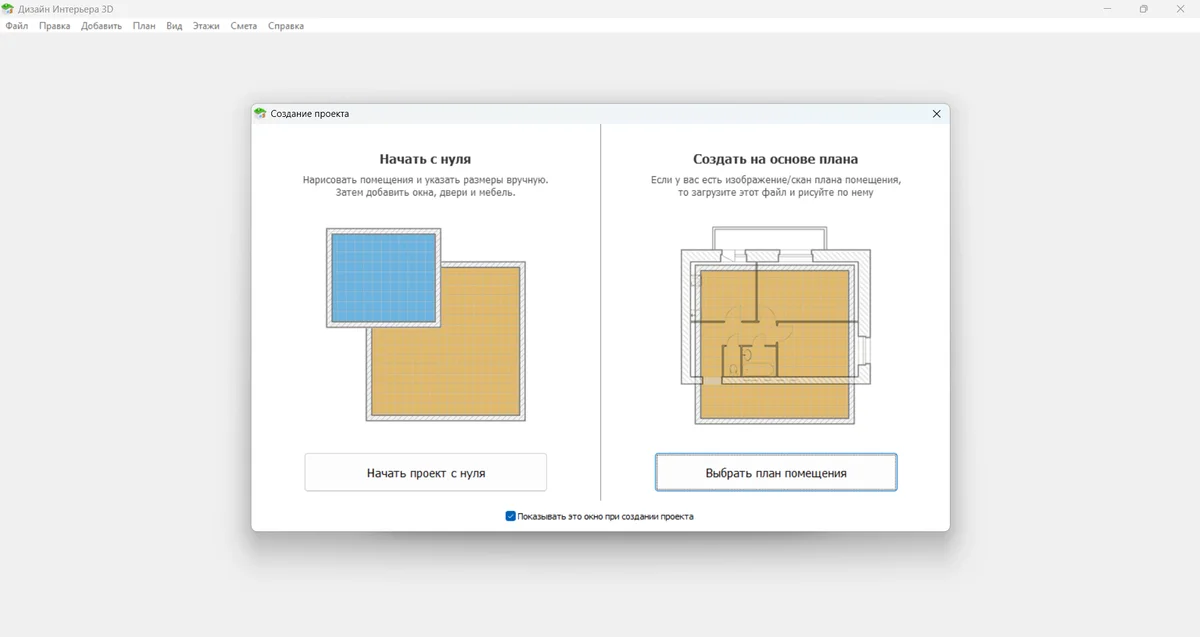Click the Создание проекта title bar text
This screenshot has width=1200, height=637.
point(310,114)
